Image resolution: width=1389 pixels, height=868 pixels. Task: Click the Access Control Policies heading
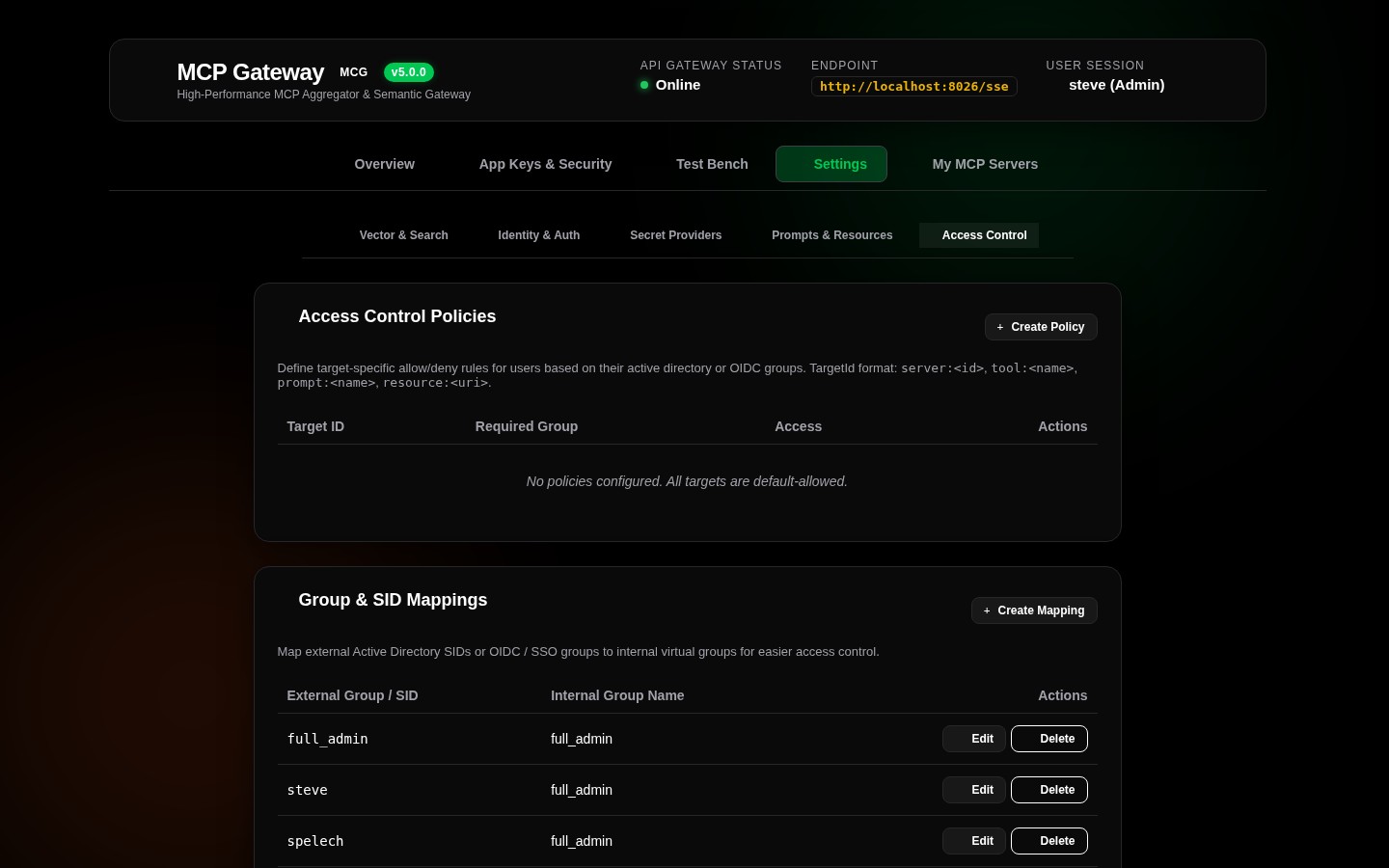397,316
